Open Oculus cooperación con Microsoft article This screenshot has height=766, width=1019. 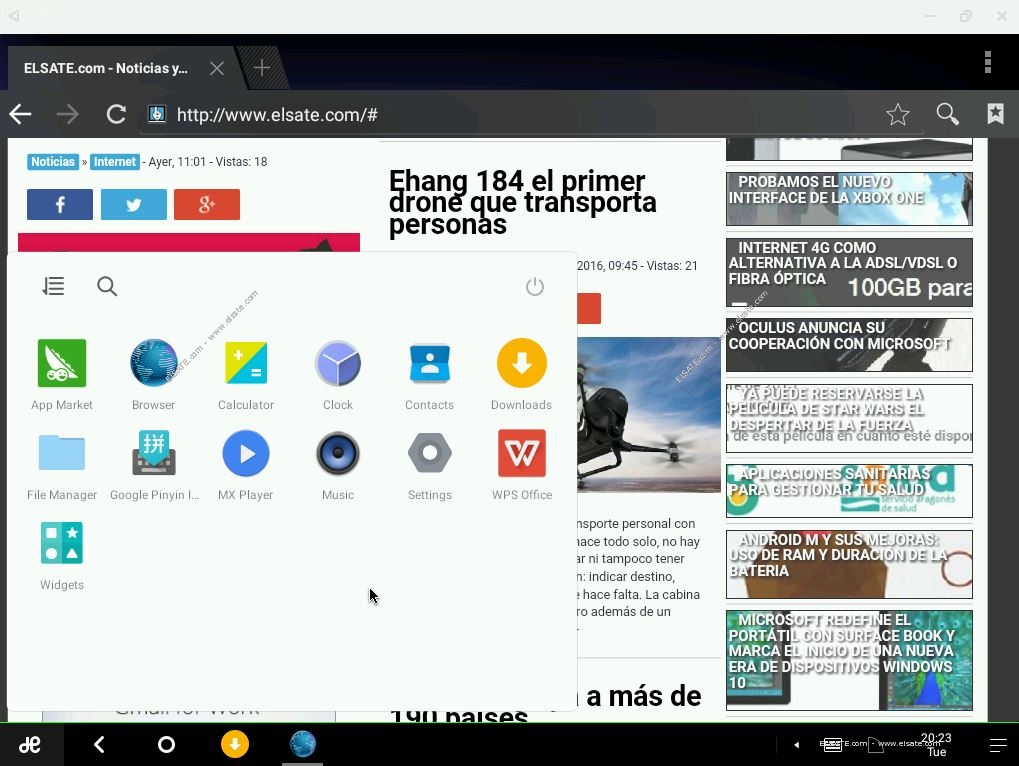[849, 344]
